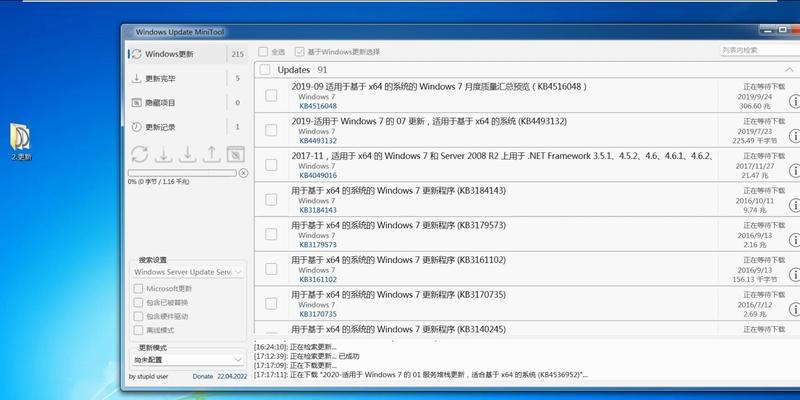Cancel the download with the circled X icon
This screenshot has width=800, height=400.
(243, 173)
